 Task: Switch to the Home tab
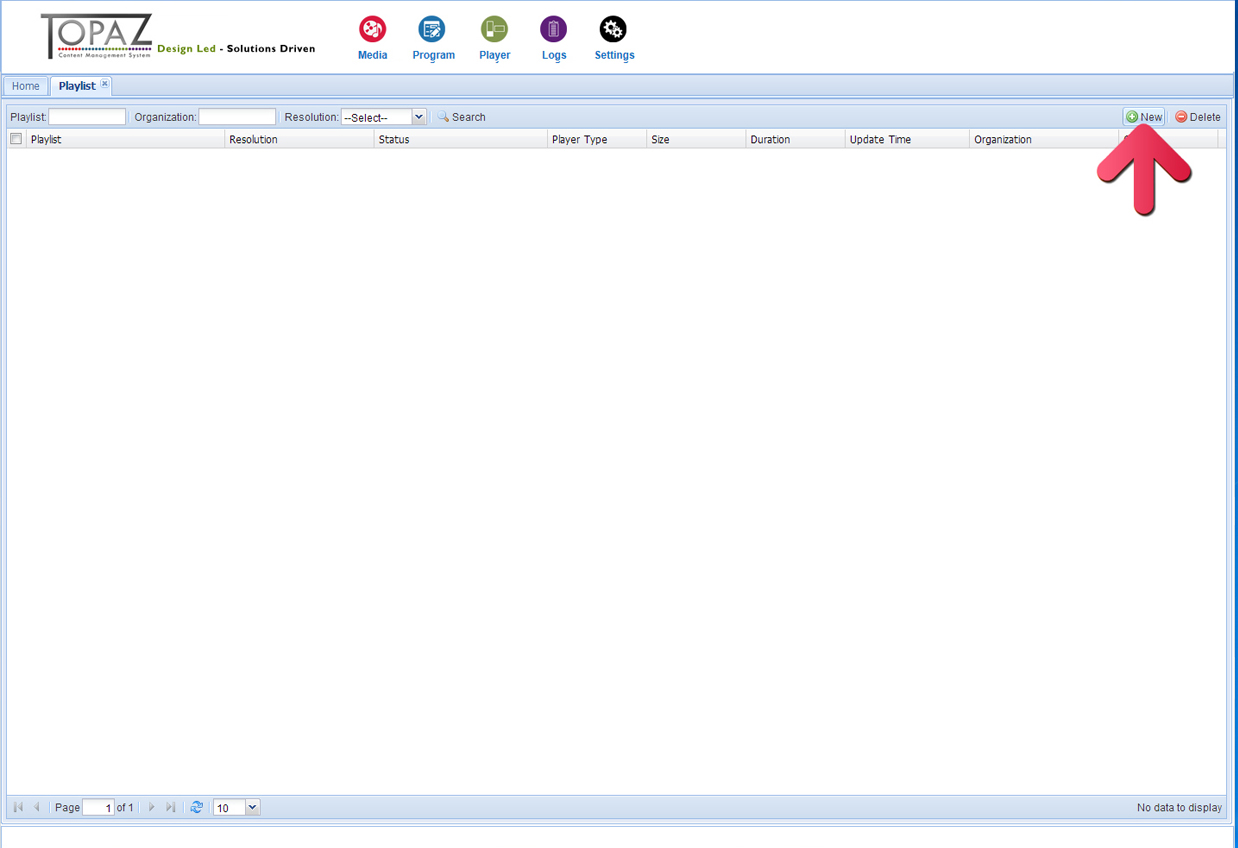(26, 86)
